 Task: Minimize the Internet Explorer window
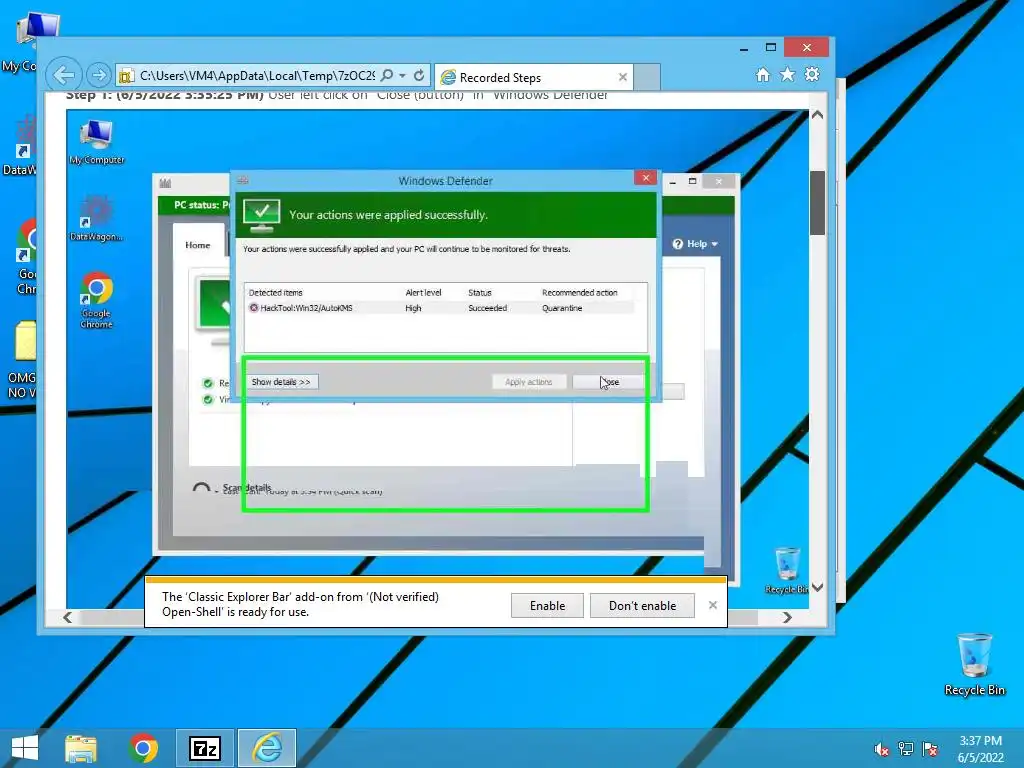[x=744, y=48]
